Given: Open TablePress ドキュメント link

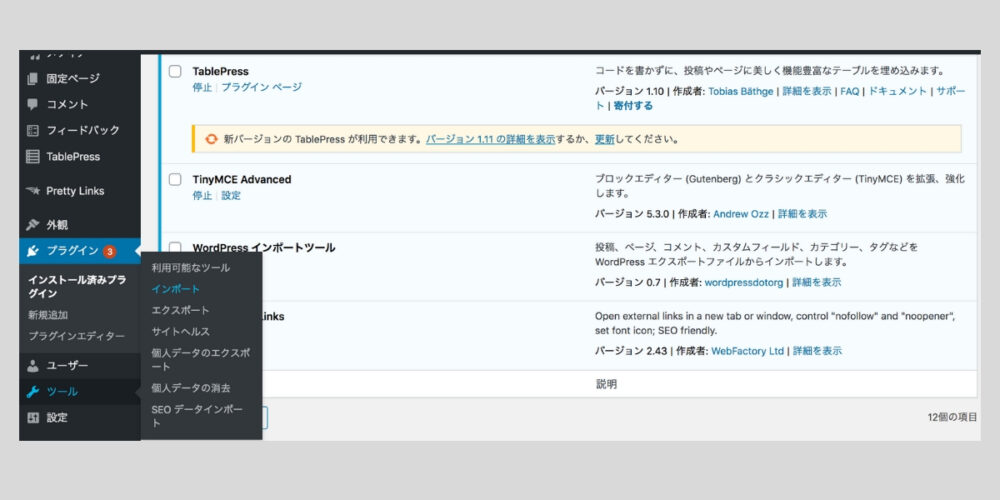Looking at the screenshot, I should coord(897,91).
